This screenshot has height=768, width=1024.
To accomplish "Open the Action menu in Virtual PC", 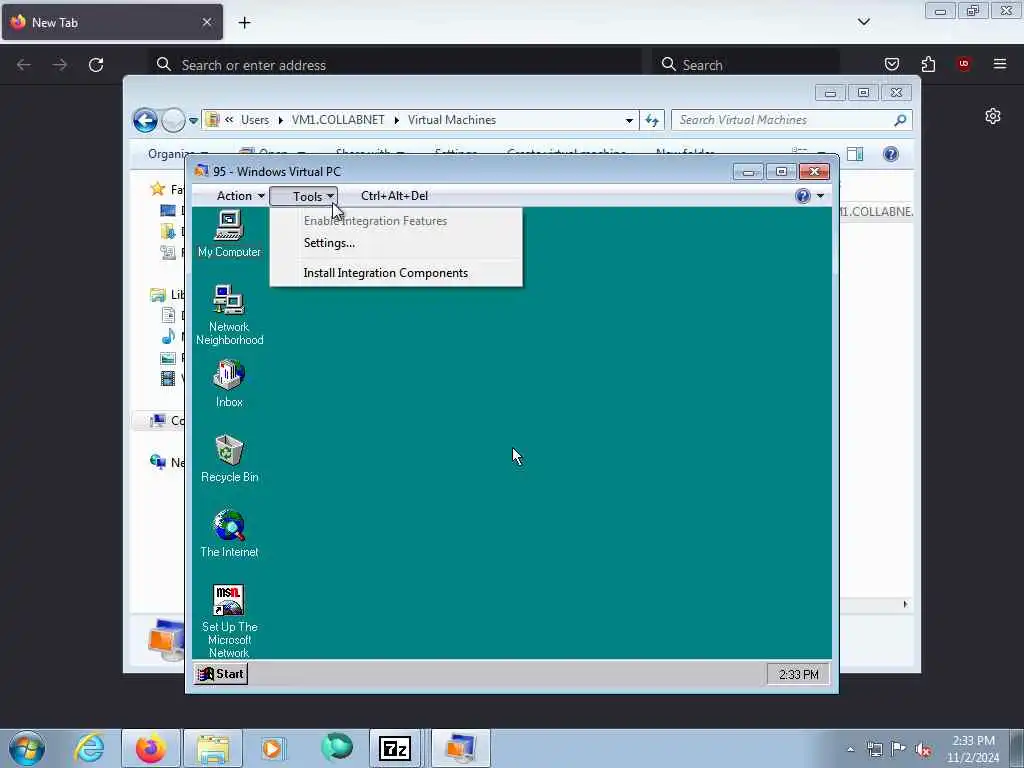I will 240,196.
